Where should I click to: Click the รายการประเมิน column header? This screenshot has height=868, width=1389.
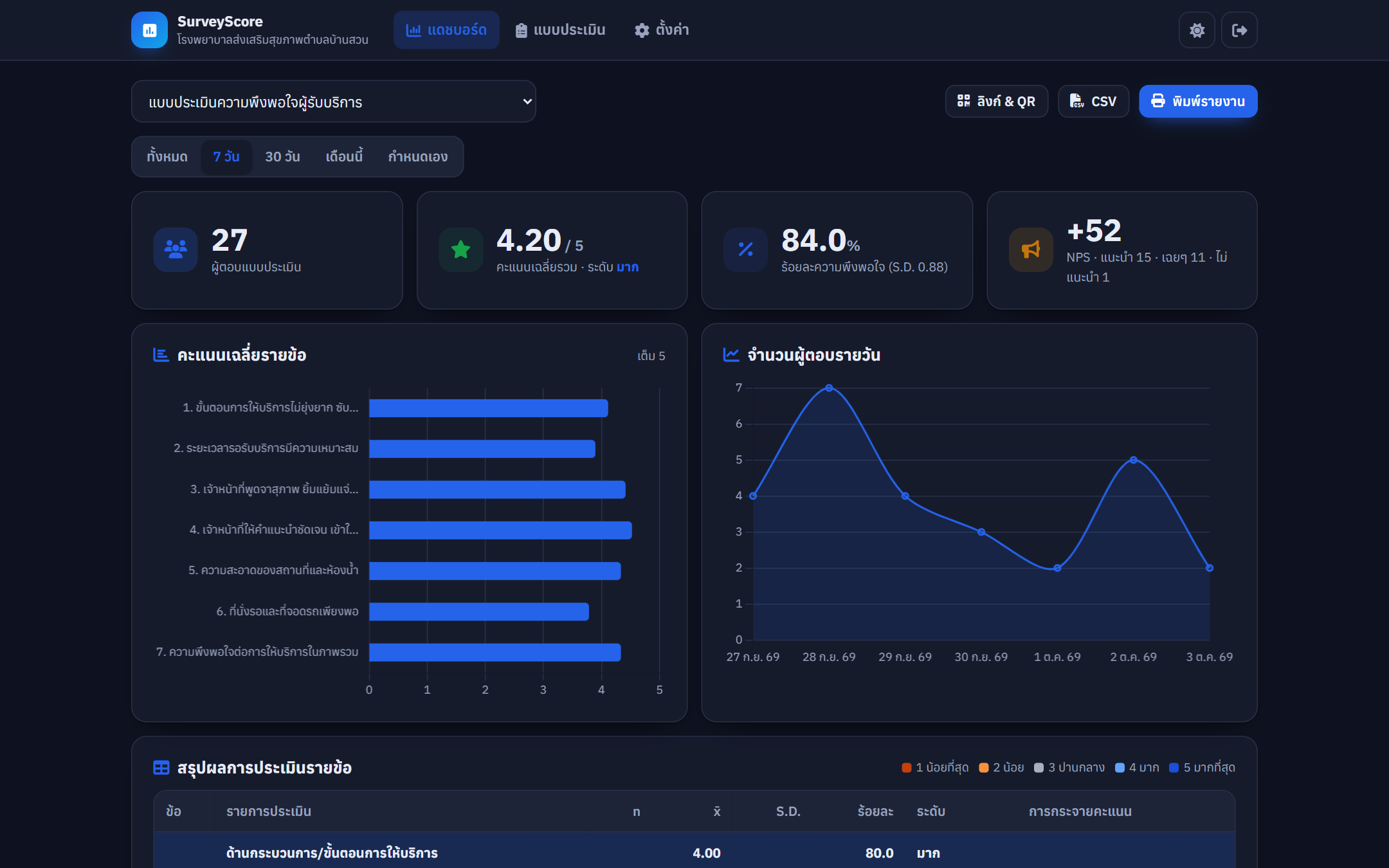coord(269,811)
